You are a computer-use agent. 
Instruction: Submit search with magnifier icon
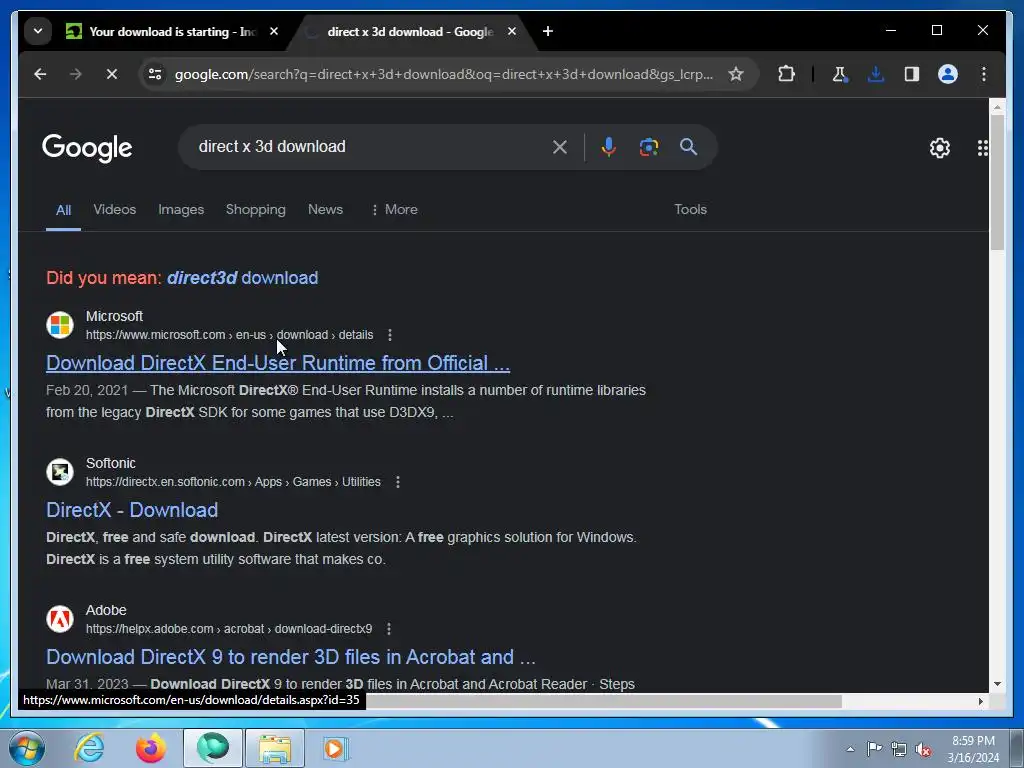pyautogui.click(x=688, y=147)
